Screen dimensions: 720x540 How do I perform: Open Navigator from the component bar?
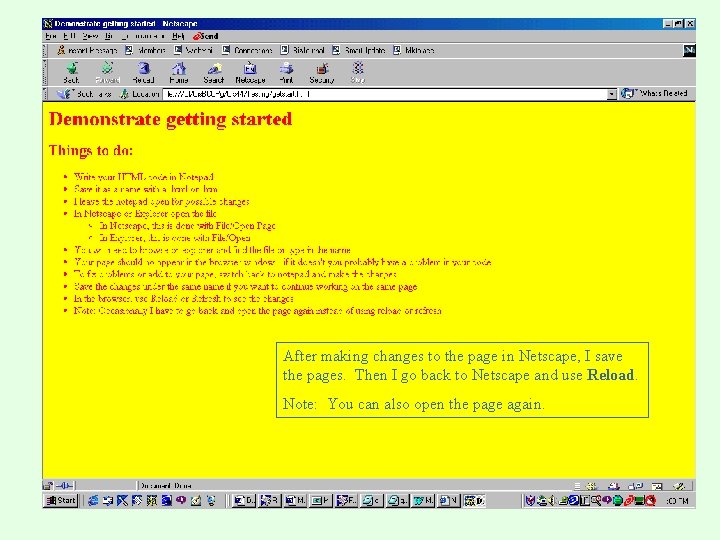point(591,486)
